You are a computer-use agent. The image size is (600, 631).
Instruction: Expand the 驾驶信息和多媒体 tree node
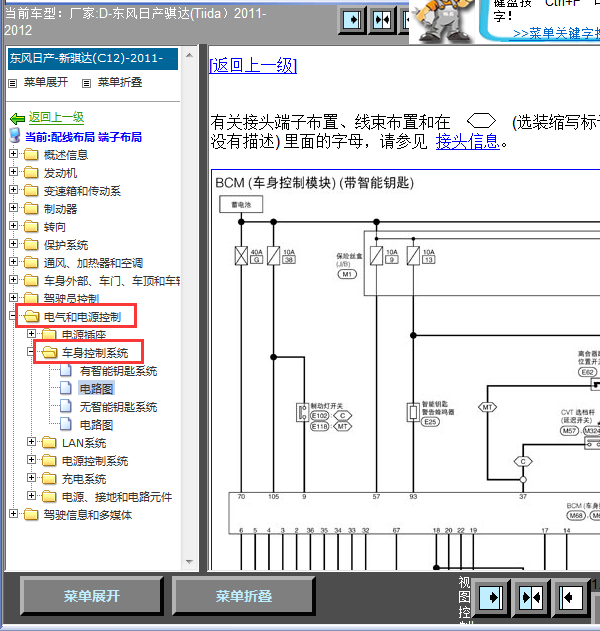(x=13, y=513)
